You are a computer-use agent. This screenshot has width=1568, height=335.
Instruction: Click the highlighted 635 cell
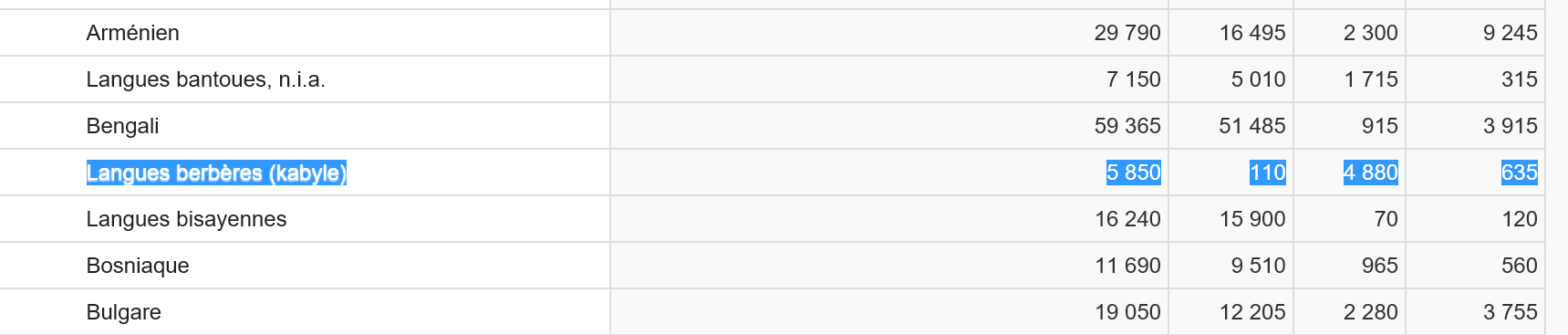1519,173
